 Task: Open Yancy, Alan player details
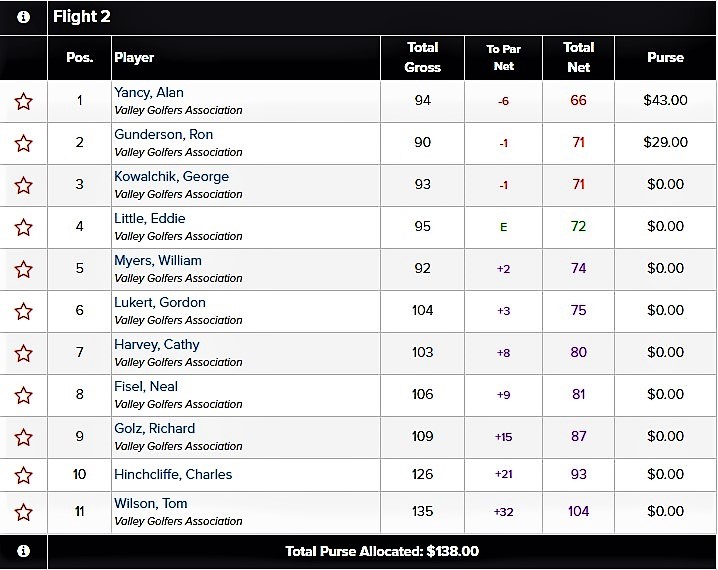point(149,92)
